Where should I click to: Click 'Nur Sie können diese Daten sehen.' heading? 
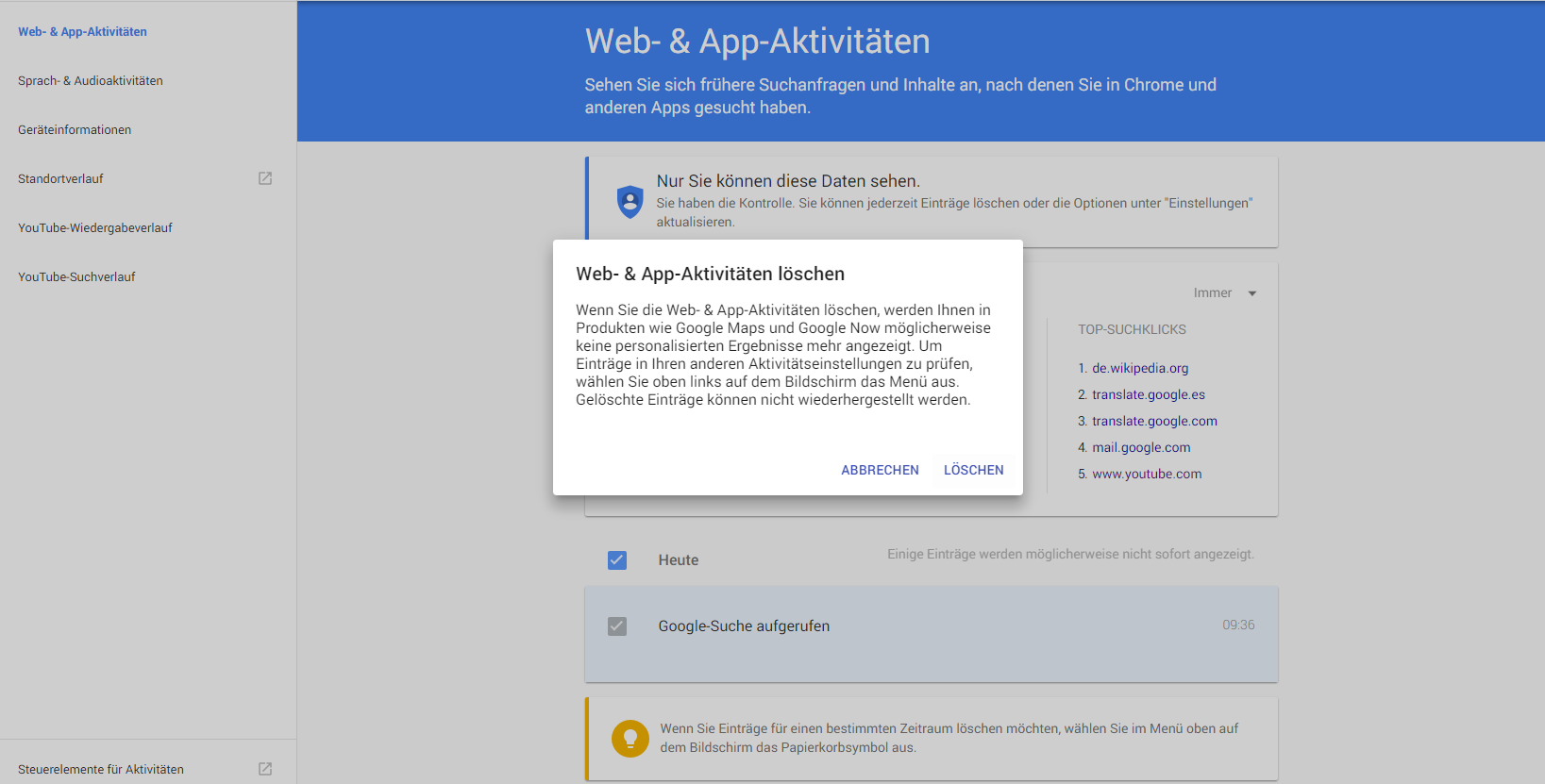788,181
